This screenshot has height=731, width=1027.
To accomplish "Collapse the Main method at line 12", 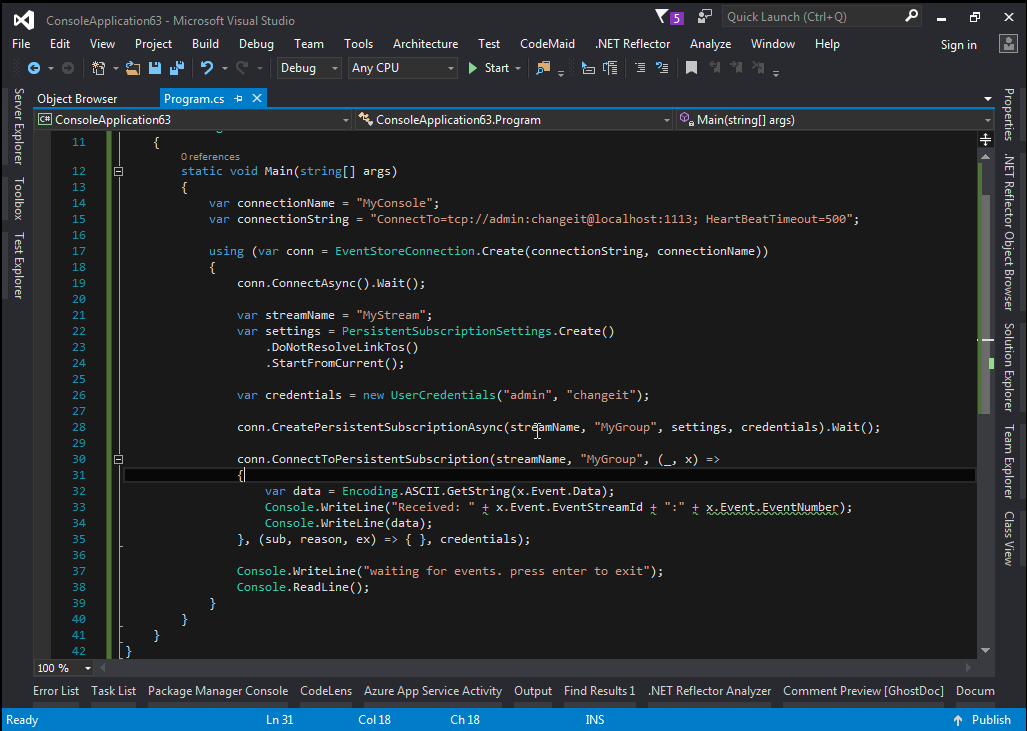I will (119, 172).
